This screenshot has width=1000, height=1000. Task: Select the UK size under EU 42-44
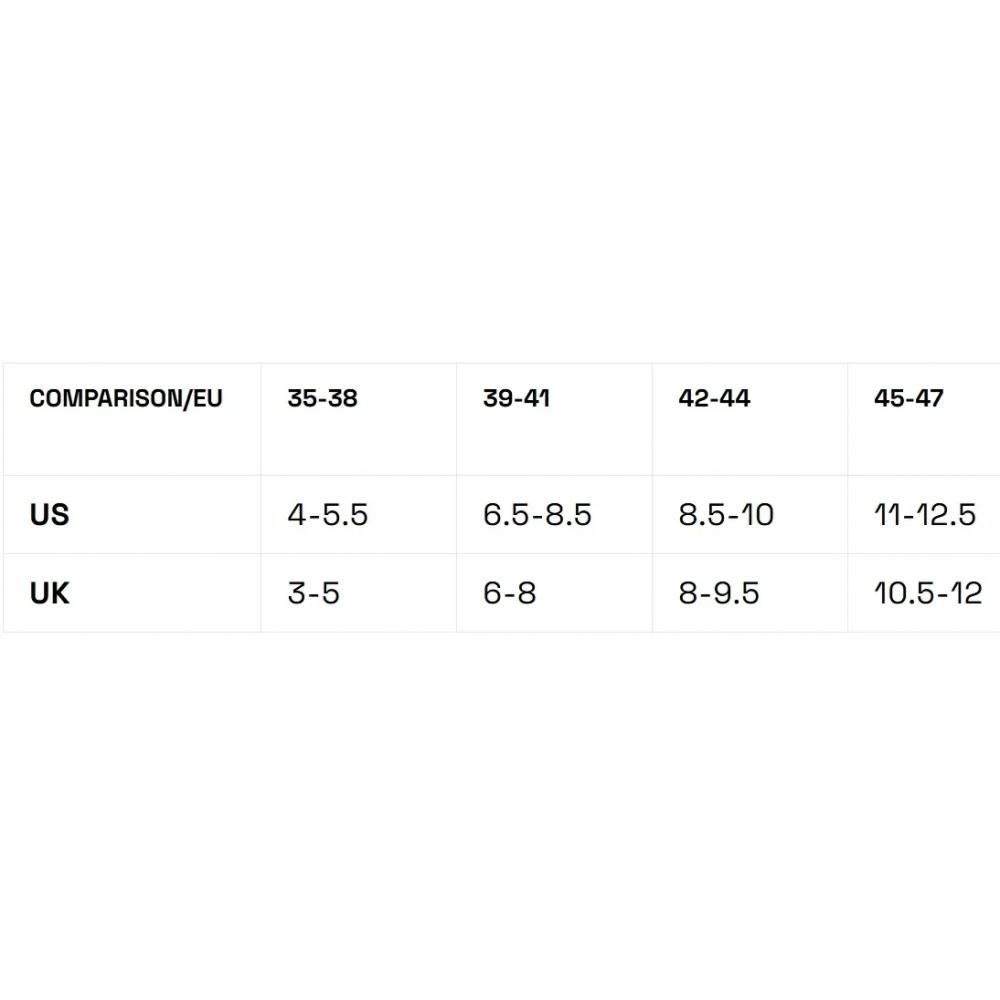(718, 593)
